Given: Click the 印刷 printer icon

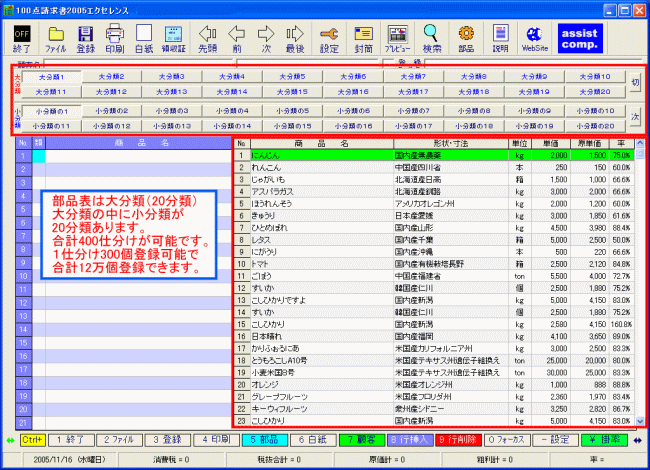Looking at the screenshot, I should click(115, 39).
